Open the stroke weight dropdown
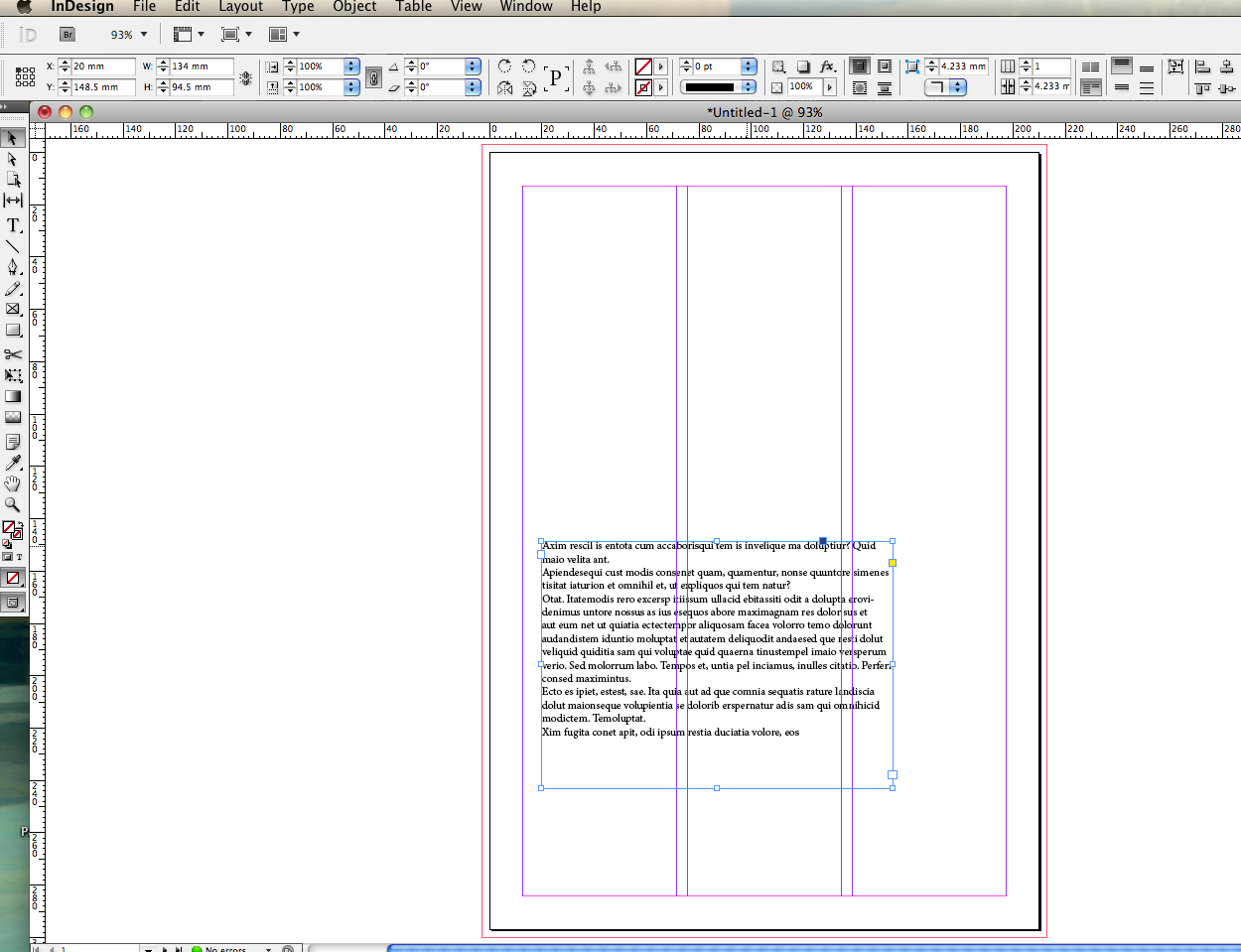Image resolution: width=1241 pixels, height=952 pixels. [x=749, y=67]
